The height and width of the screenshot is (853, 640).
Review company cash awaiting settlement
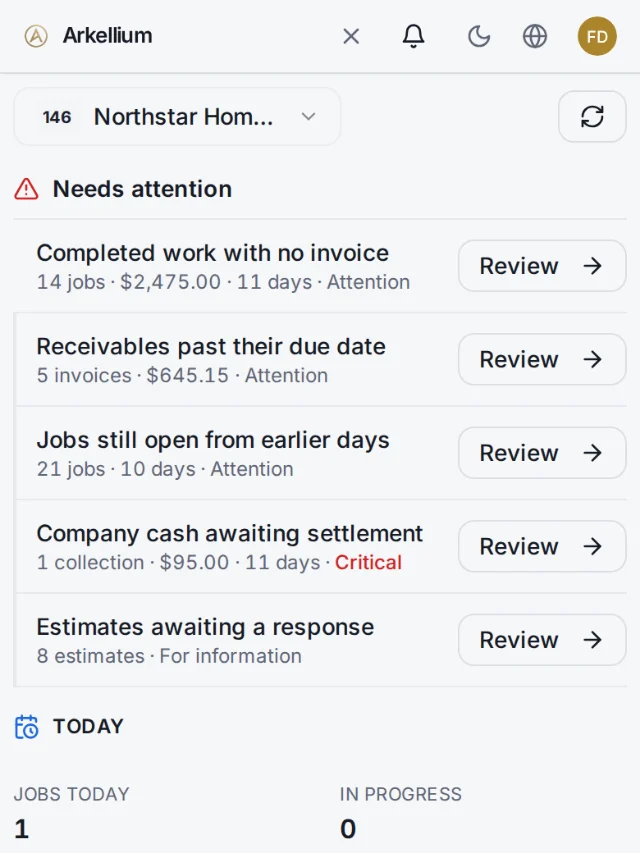(x=542, y=547)
